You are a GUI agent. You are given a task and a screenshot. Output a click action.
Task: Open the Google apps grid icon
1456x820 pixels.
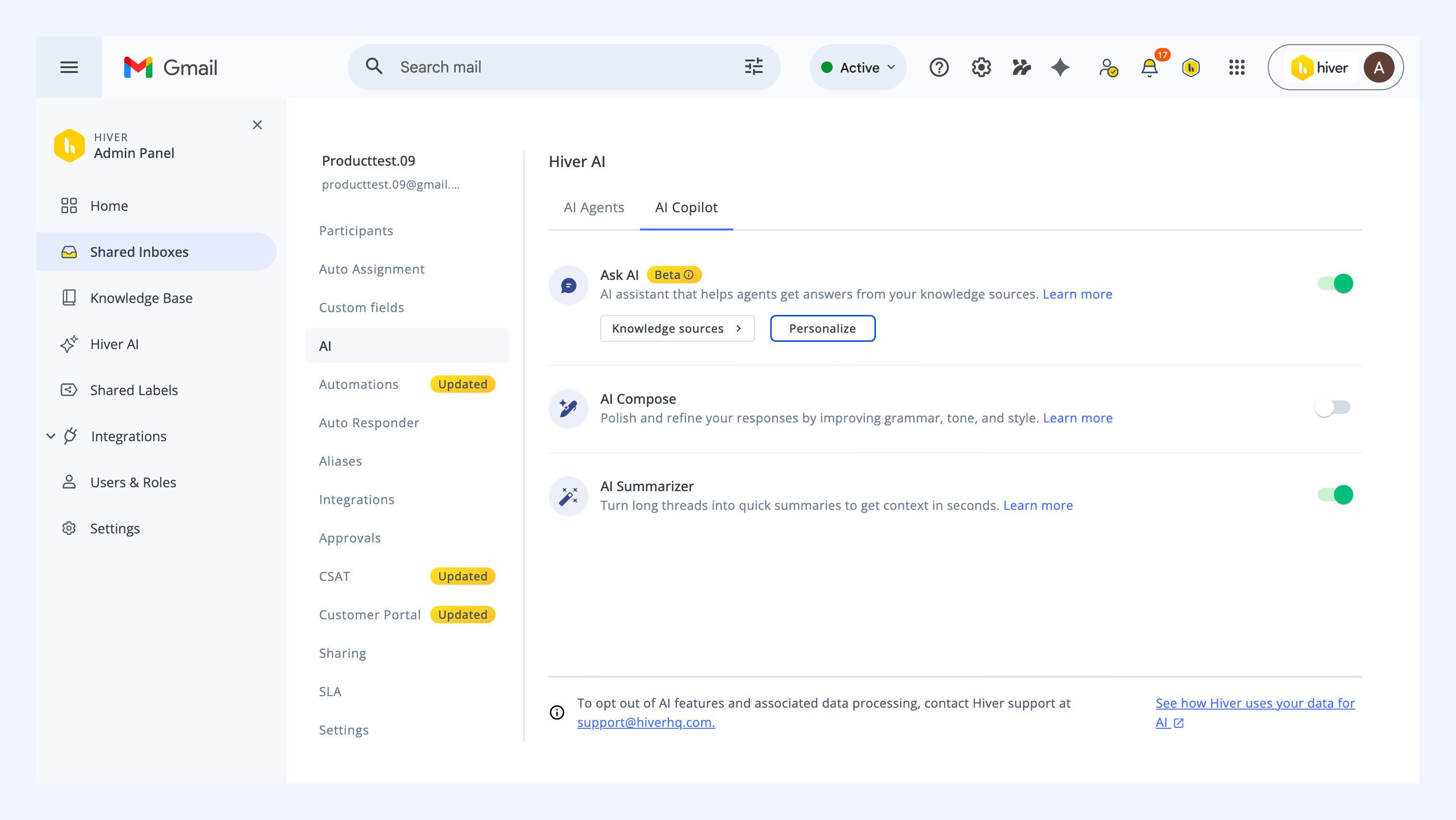1237,67
